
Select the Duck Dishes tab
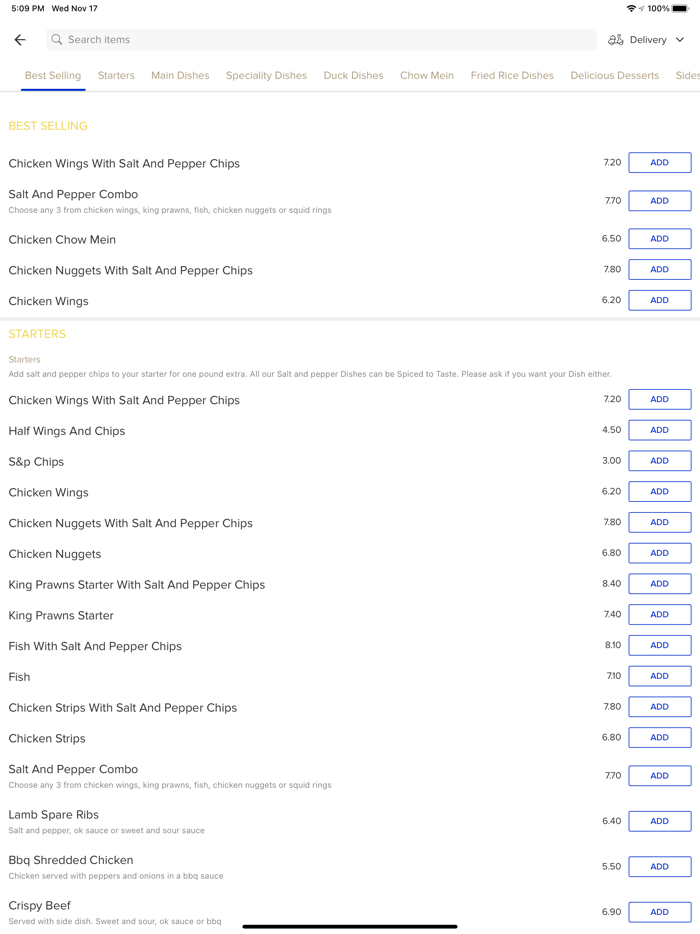click(353, 76)
